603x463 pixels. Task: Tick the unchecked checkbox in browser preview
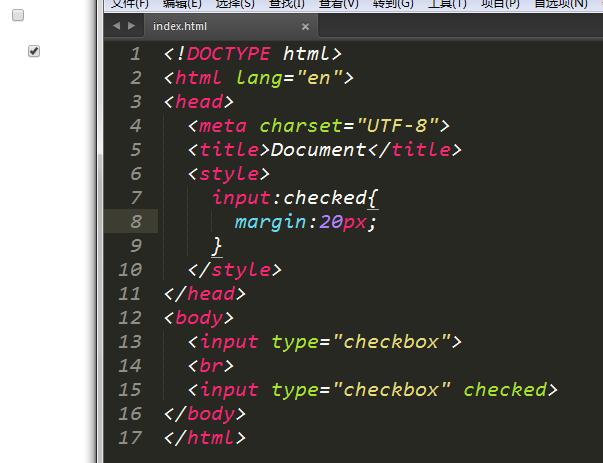click(x=18, y=15)
